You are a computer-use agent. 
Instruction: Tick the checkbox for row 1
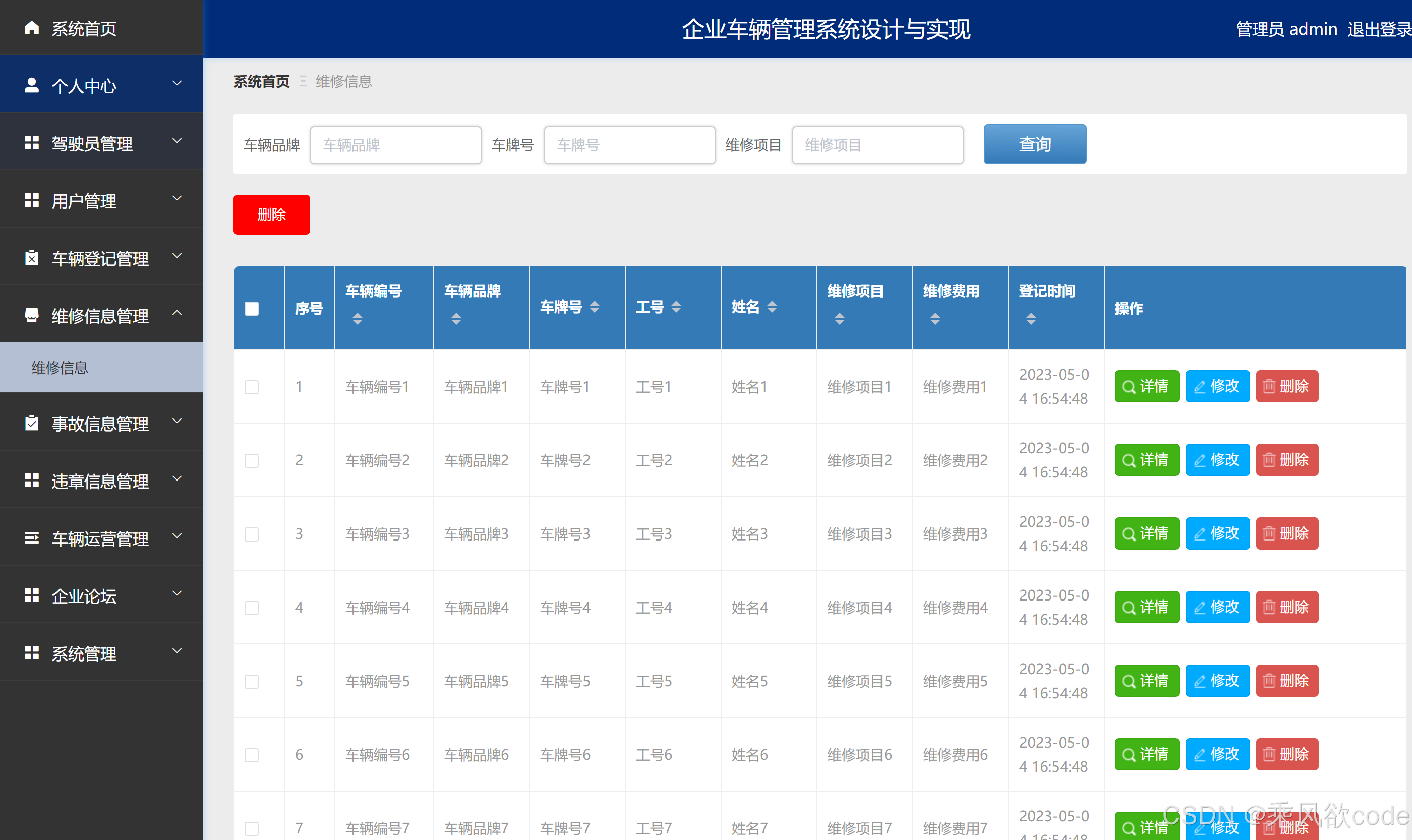251,387
